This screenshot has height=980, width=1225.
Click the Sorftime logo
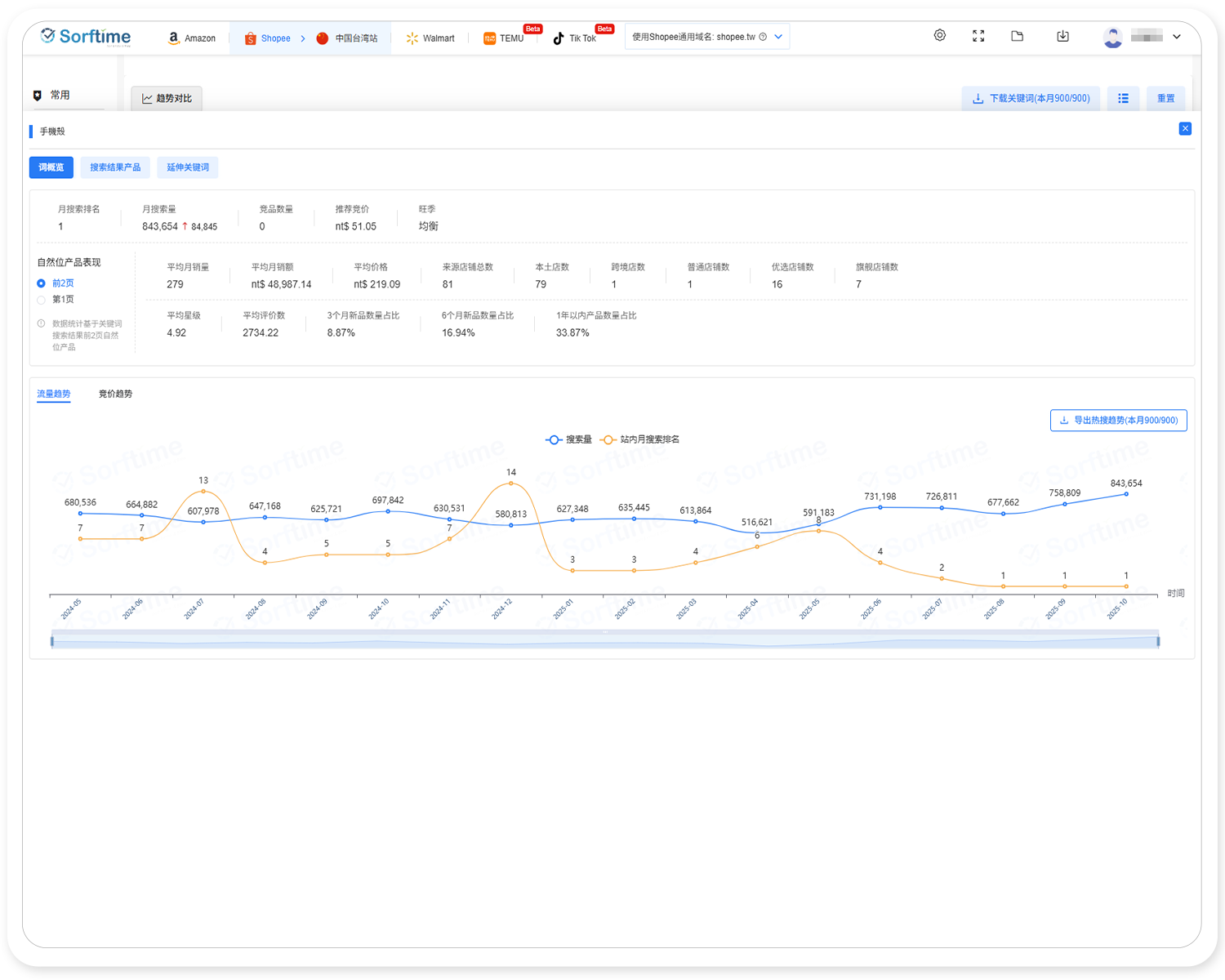[x=86, y=37]
